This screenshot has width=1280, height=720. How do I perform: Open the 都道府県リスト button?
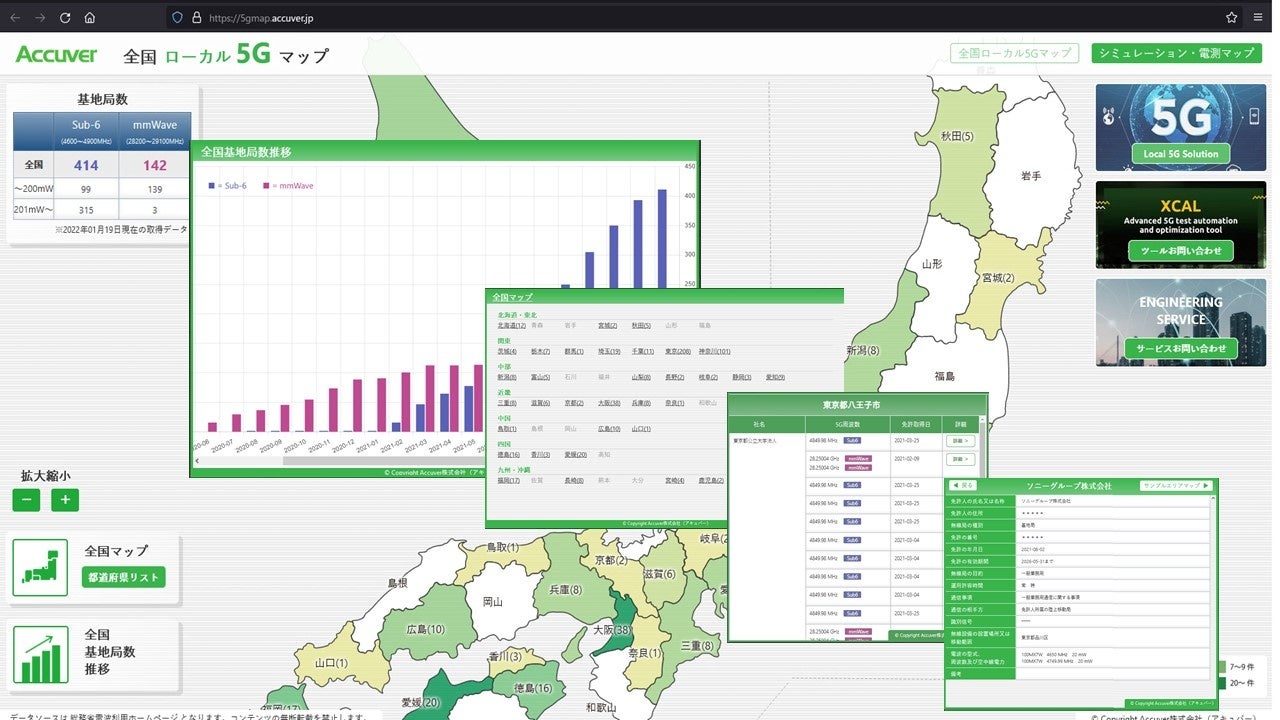click(x=124, y=578)
